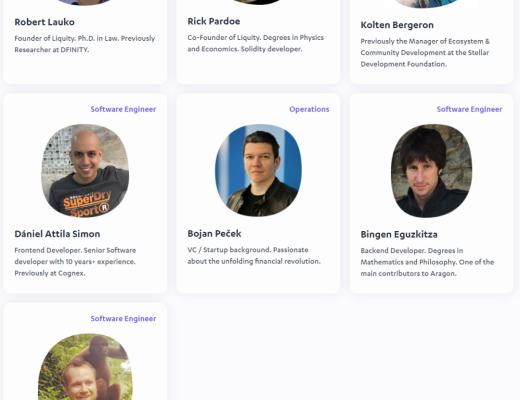Click the Dániel Attila Simon name
Screen dimensions: 520x400
[57, 234]
